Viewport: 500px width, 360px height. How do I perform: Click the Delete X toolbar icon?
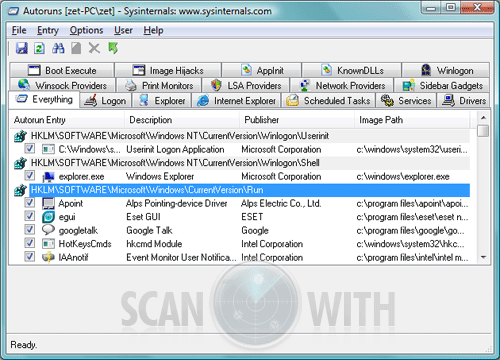[94, 48]
